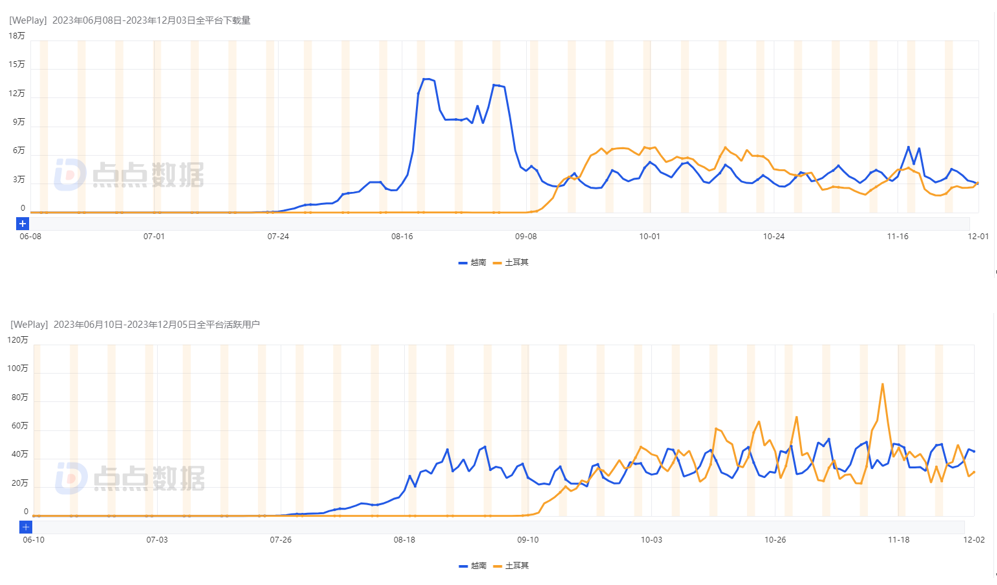Toggle 土耳其 series in active users legend
Image resolution: width=997 pixels, height=585 pixels.
pos(511,566)
